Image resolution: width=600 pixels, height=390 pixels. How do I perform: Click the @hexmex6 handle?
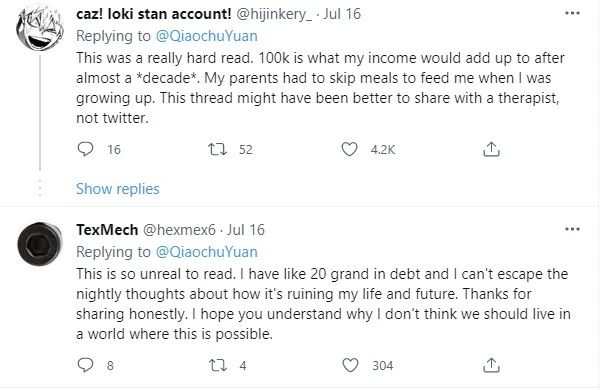(179, 230)
